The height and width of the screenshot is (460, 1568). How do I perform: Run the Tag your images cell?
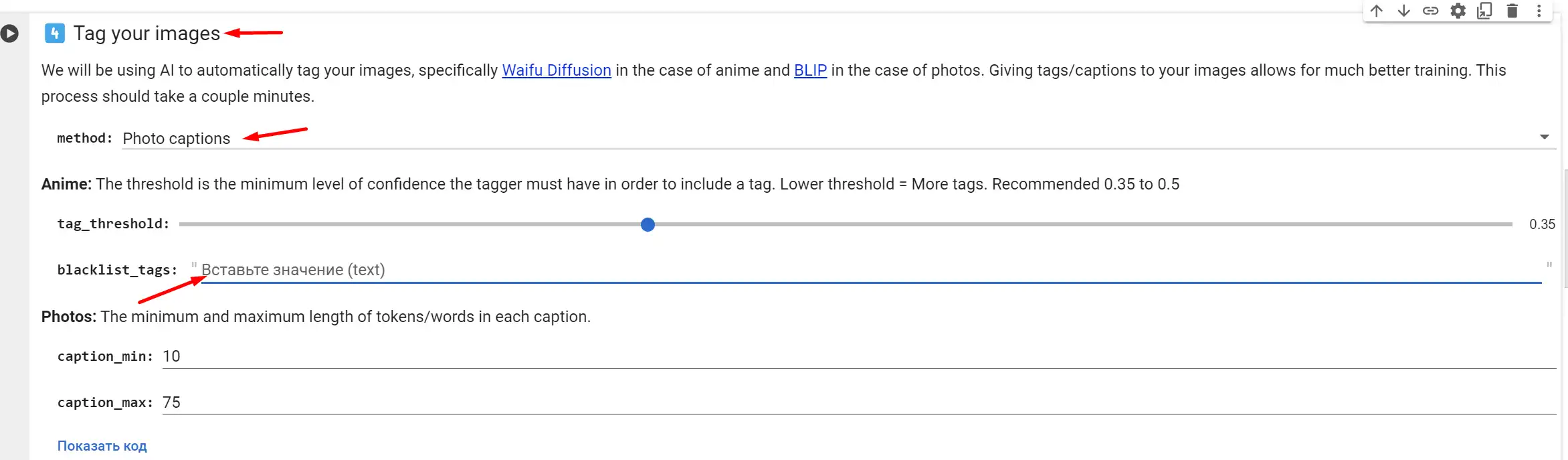9,33
